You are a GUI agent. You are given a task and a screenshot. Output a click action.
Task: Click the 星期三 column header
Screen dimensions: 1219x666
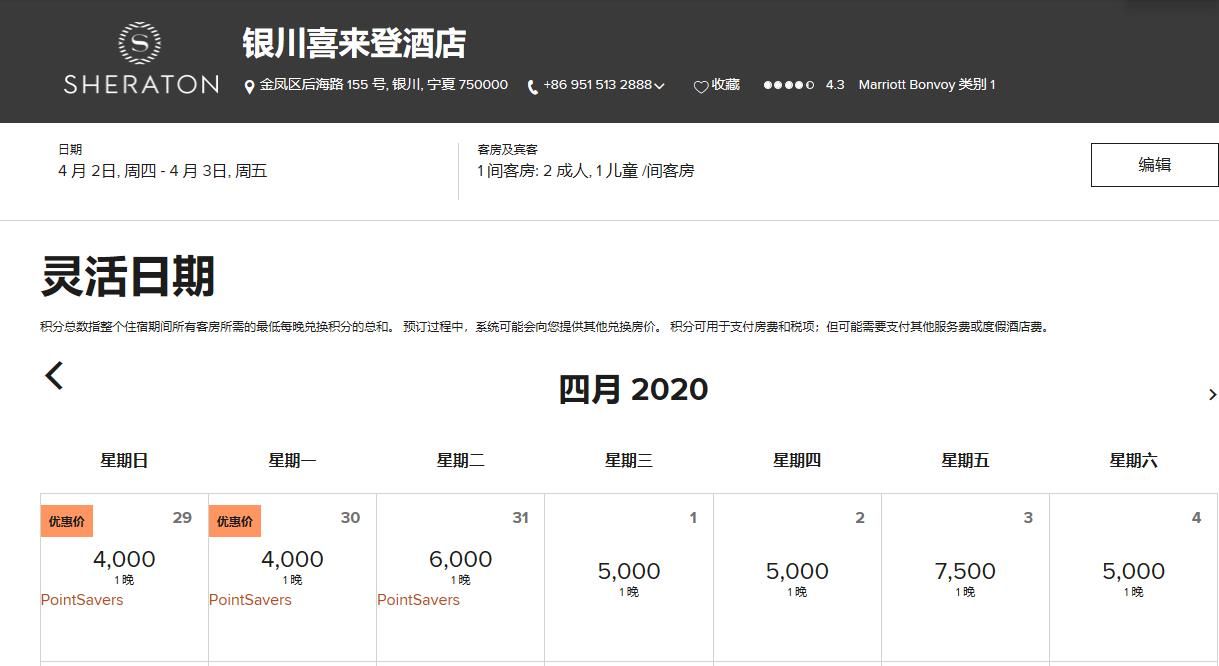(629, 461)
